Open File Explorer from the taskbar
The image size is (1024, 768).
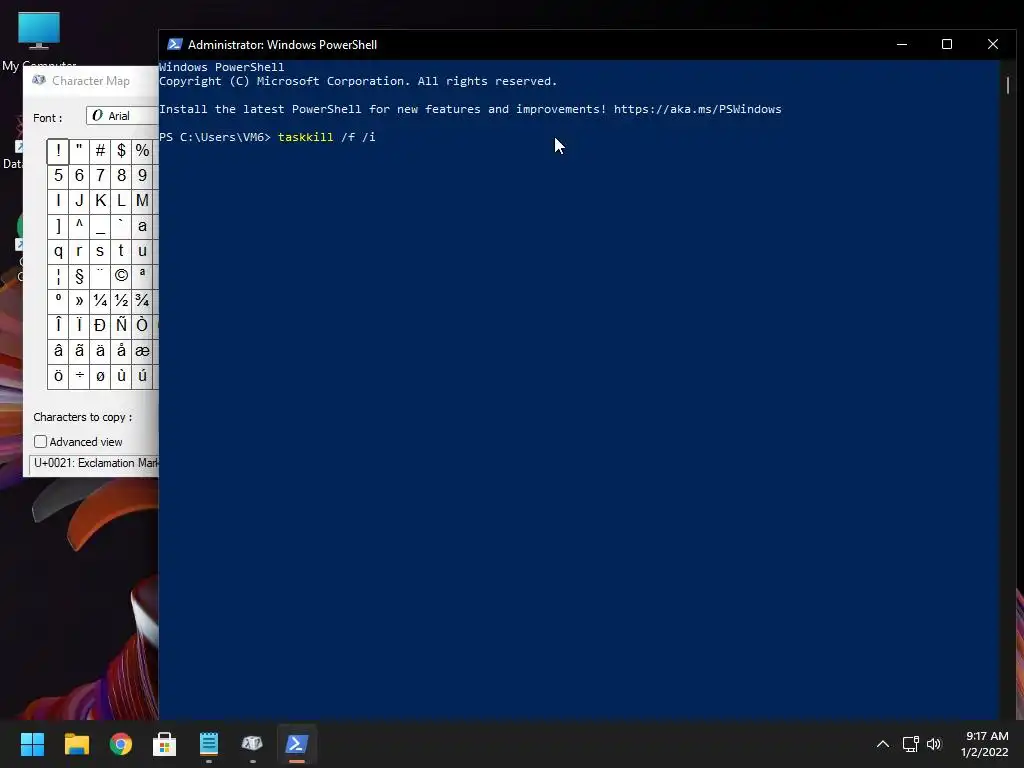(76, 743)
